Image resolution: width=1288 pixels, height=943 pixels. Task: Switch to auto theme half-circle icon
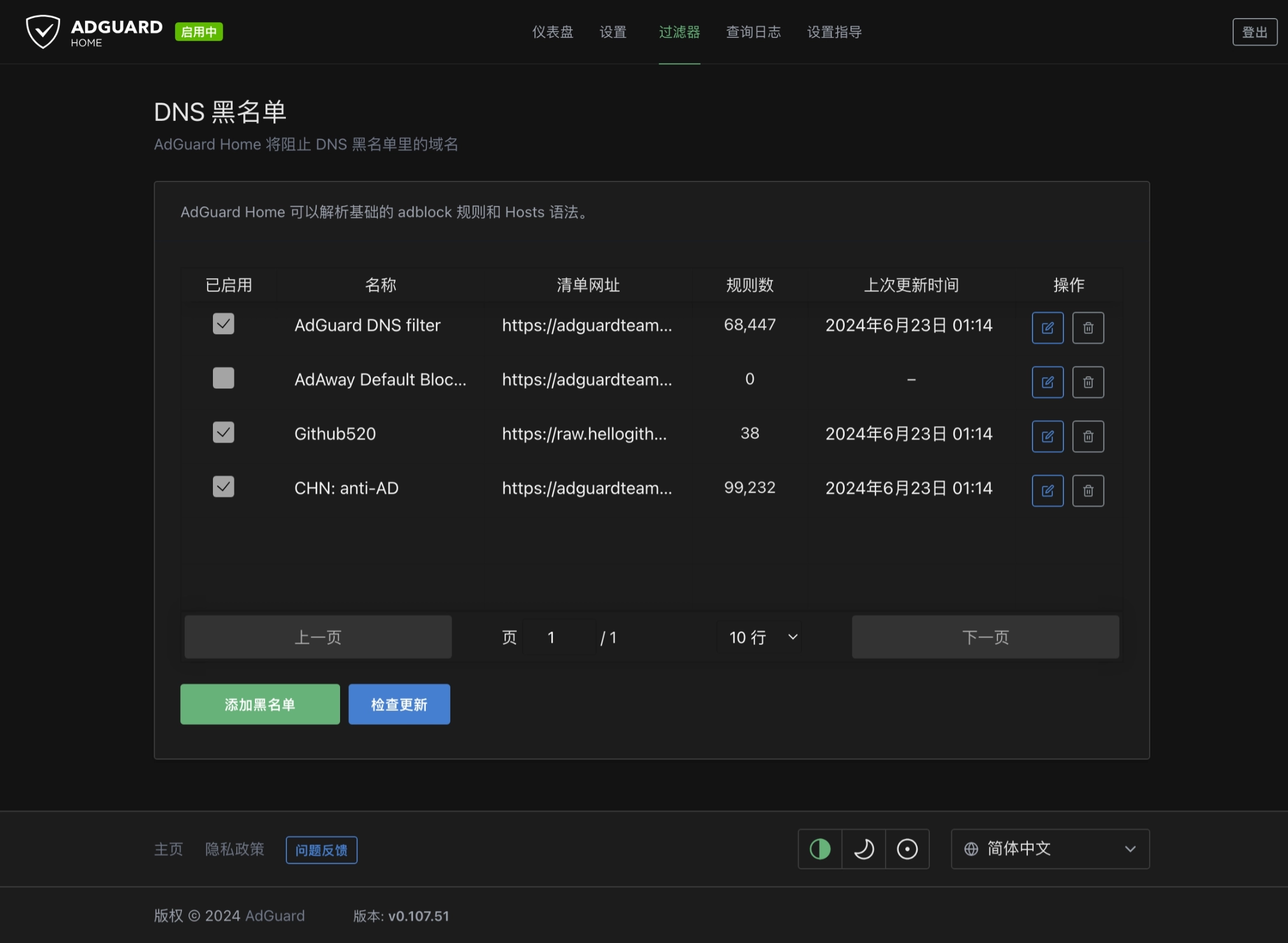pos(820,849)
